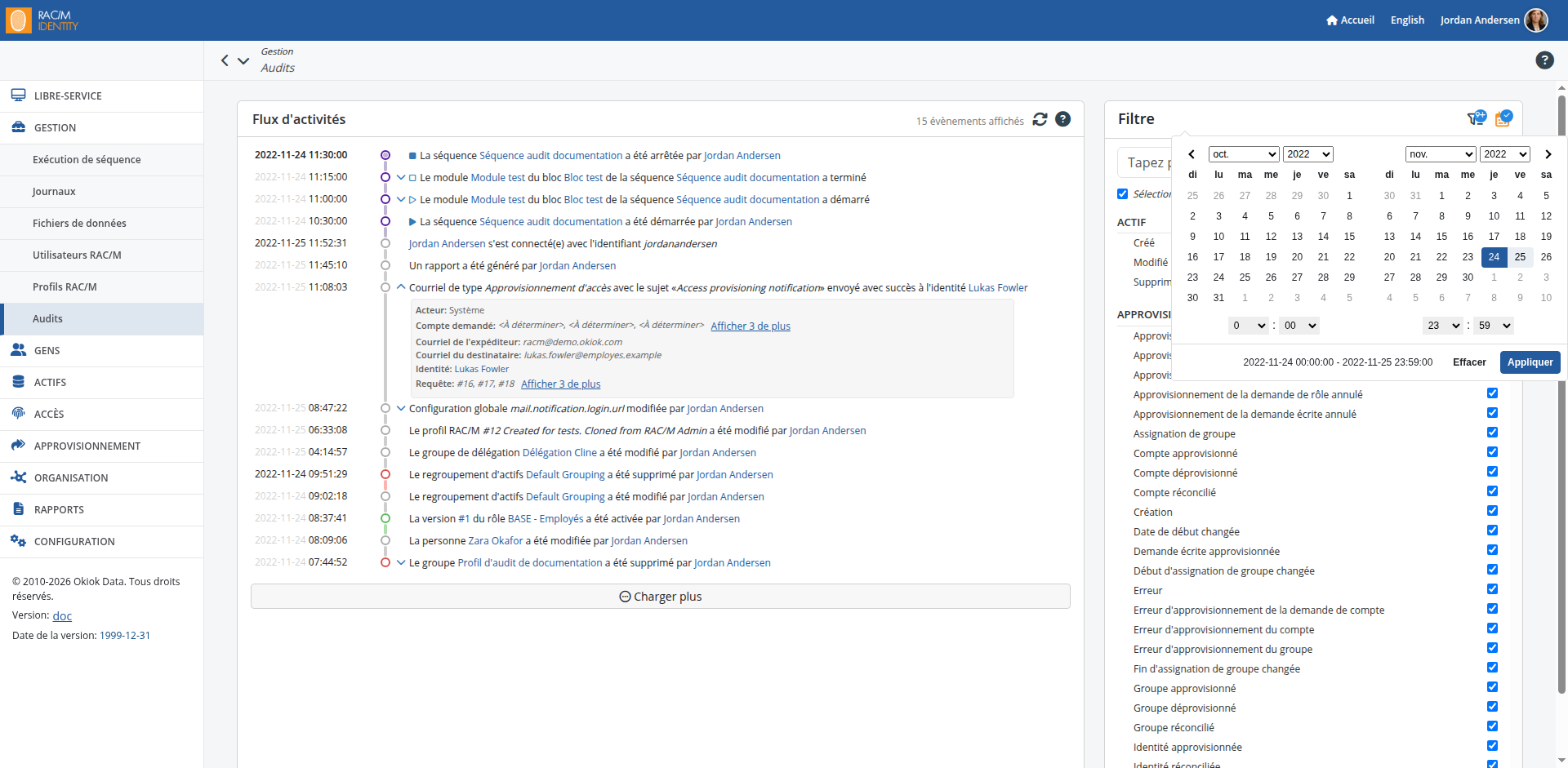Open the CONFIGURATION sidebar section
Viewport: 1568px width, 768px height.
[102, 542]
